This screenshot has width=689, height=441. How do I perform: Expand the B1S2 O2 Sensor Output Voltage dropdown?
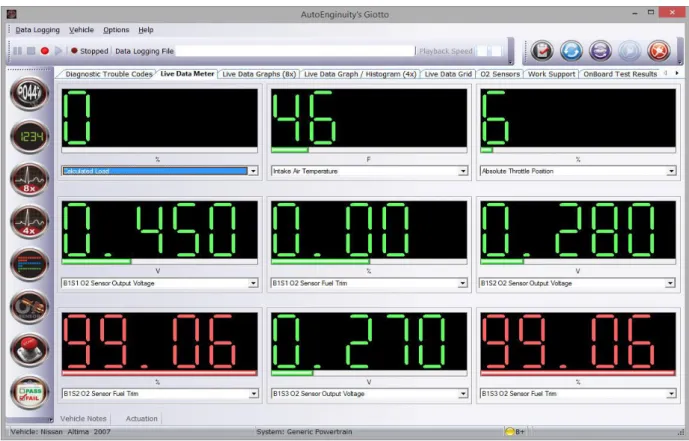tap(670, 283)
